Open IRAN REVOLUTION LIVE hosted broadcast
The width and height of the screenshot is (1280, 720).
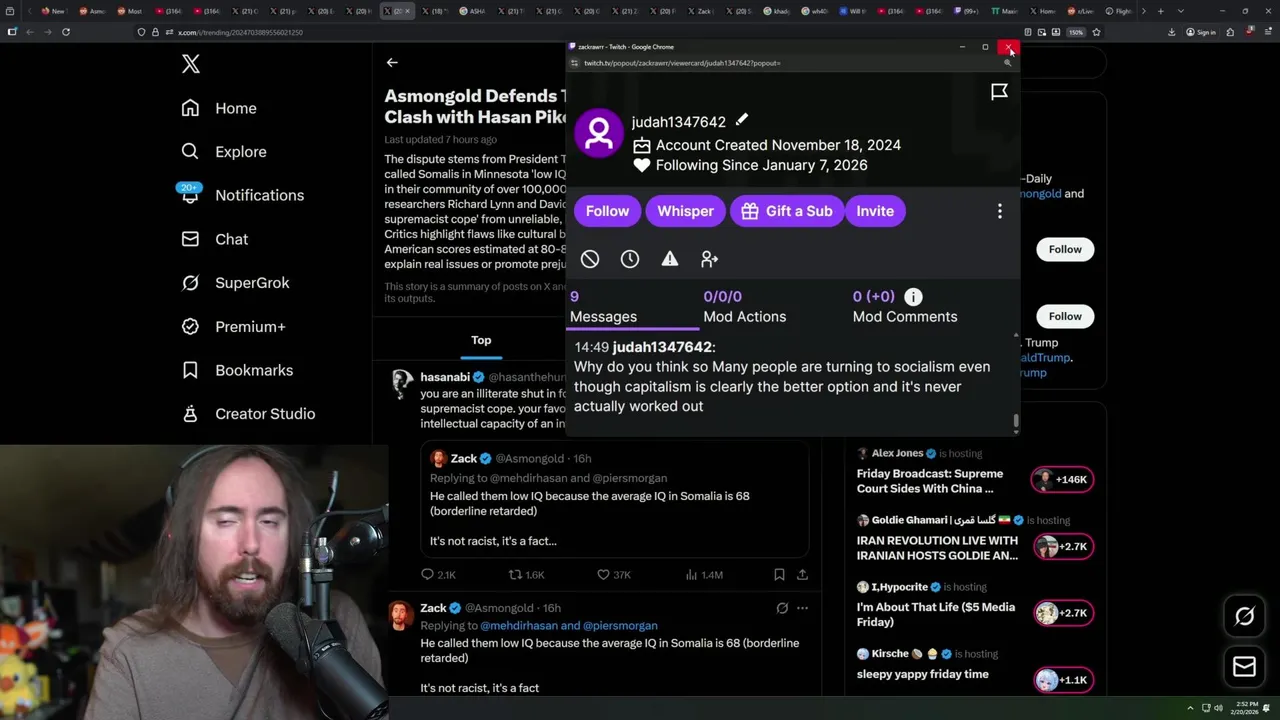937,548
